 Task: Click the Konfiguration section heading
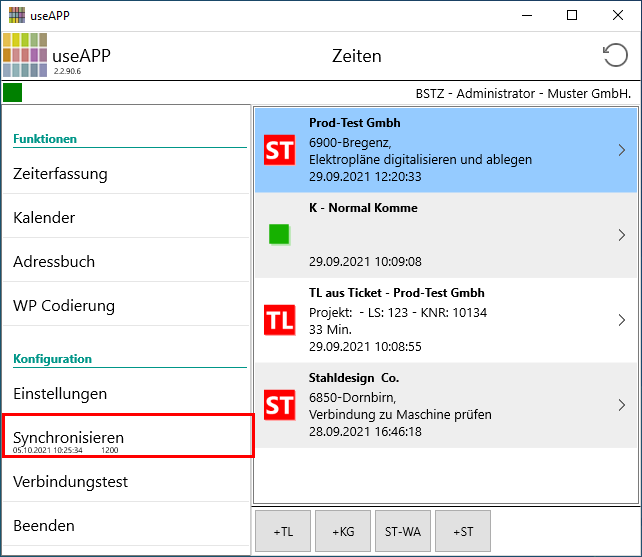tap(52, 359)
